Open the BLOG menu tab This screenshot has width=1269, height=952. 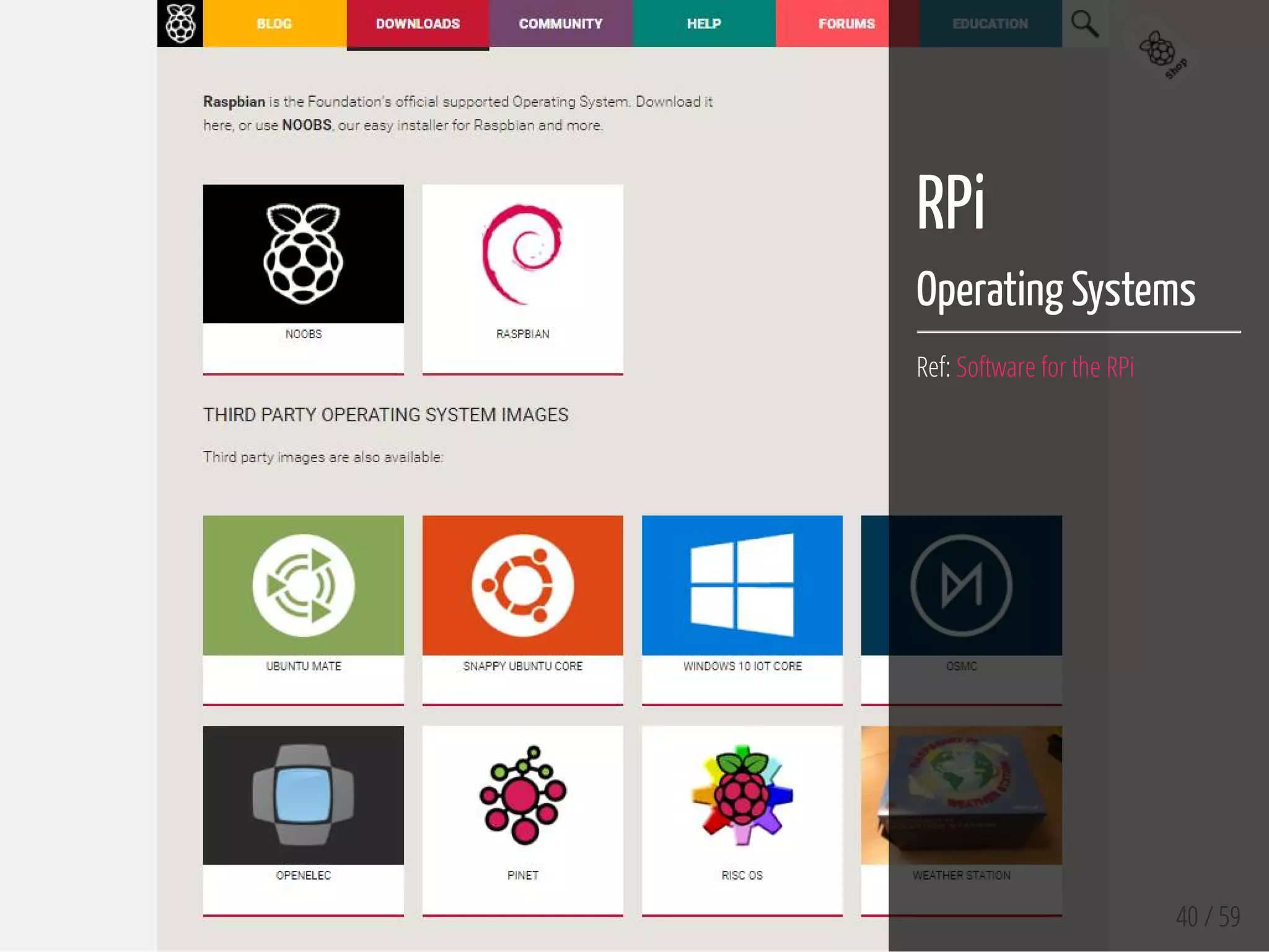click(x=274, y=24)
